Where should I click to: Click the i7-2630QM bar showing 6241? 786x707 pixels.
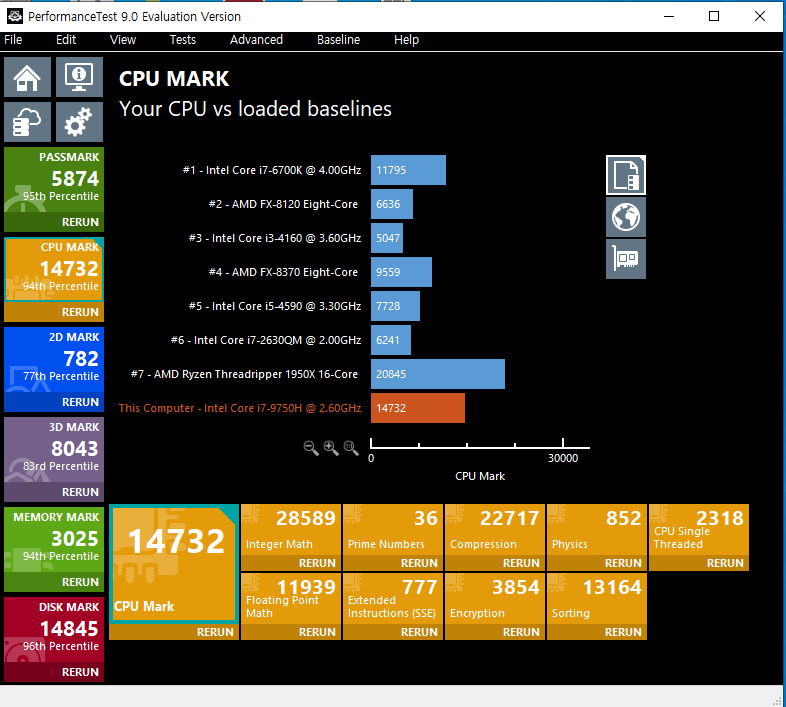coord(390,340)
